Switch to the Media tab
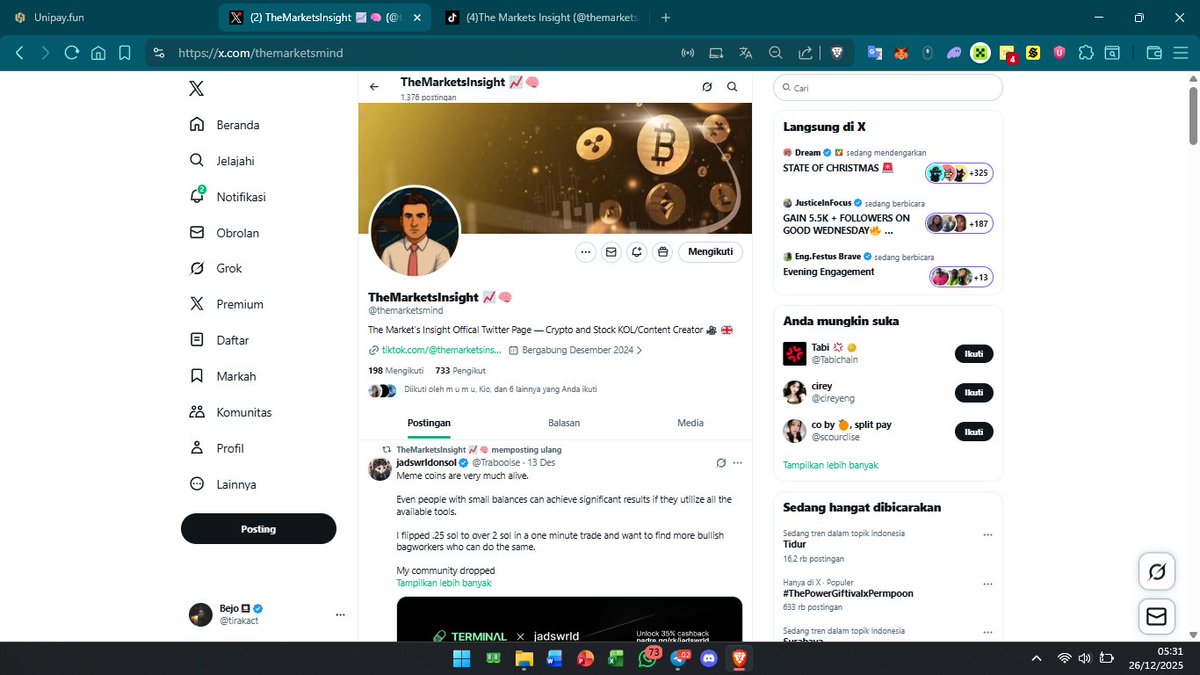This screenshot has height=675, width=1200. 689,423
